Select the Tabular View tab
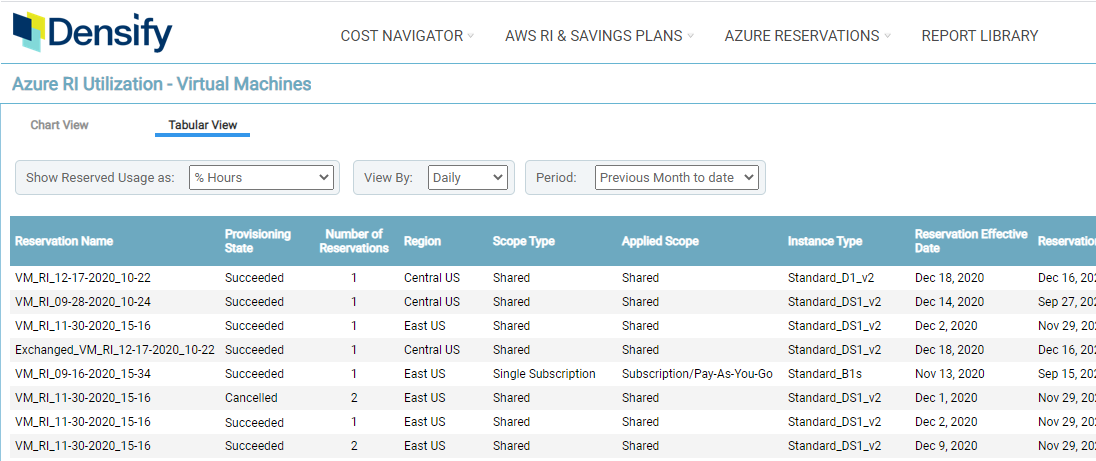This screenshot has width=1096, height=461. point(202,125)
